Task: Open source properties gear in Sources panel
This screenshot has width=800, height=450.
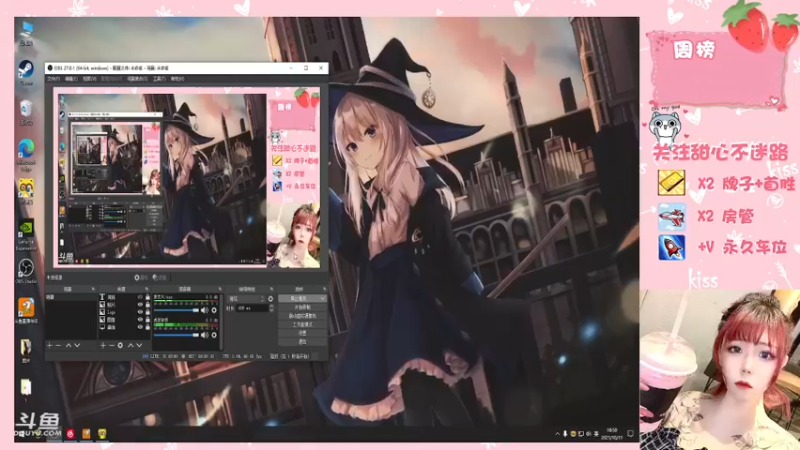Action: (120, 345)
